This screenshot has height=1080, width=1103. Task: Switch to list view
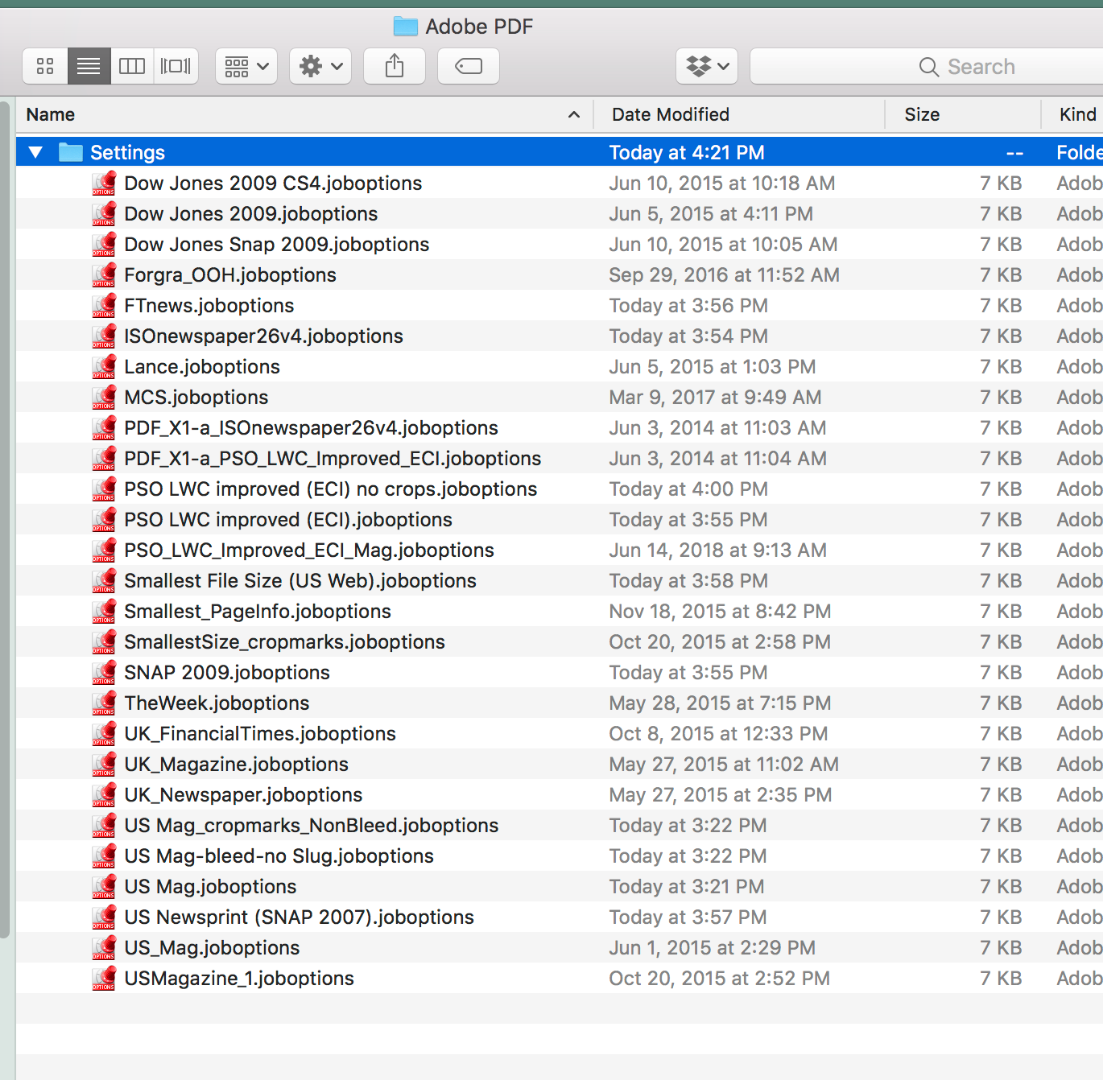click(x=88, y=66)
